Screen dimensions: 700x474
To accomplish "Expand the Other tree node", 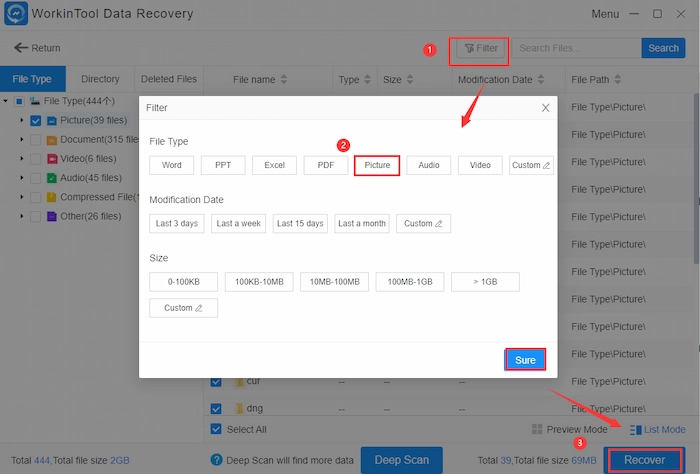I will (21, 216).
